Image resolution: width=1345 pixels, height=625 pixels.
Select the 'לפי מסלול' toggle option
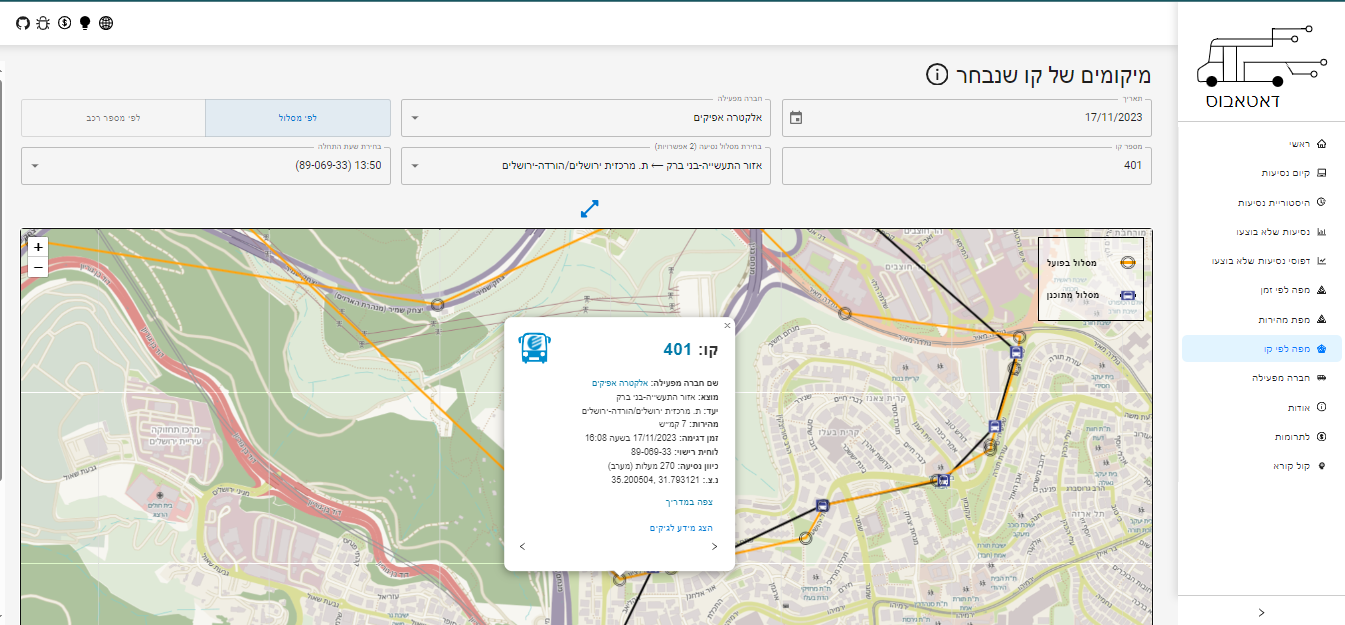coord(297,118)
